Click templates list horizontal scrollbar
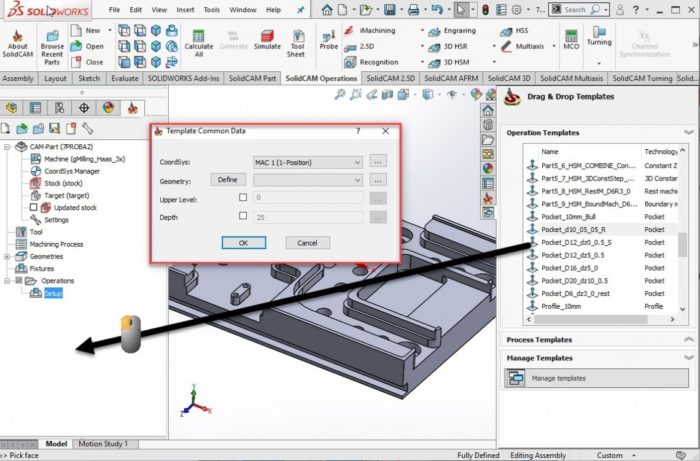The width and height of the screenshot is (700, 461). pyautogui.click(x=590, y=320)
